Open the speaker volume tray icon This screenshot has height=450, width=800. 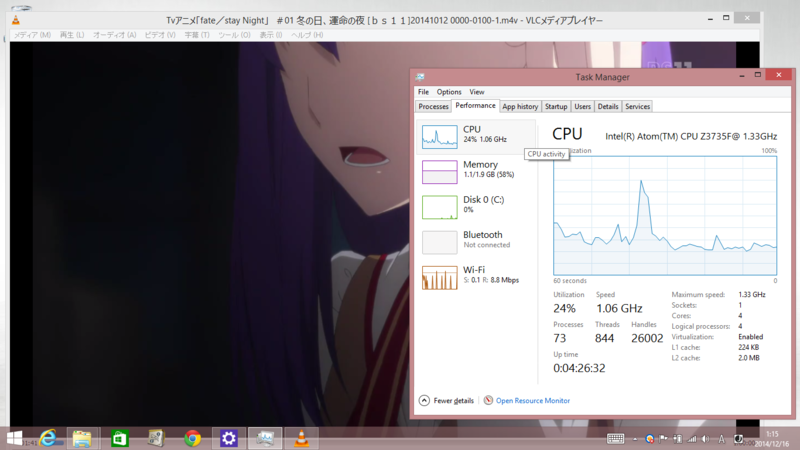[706, 439]
